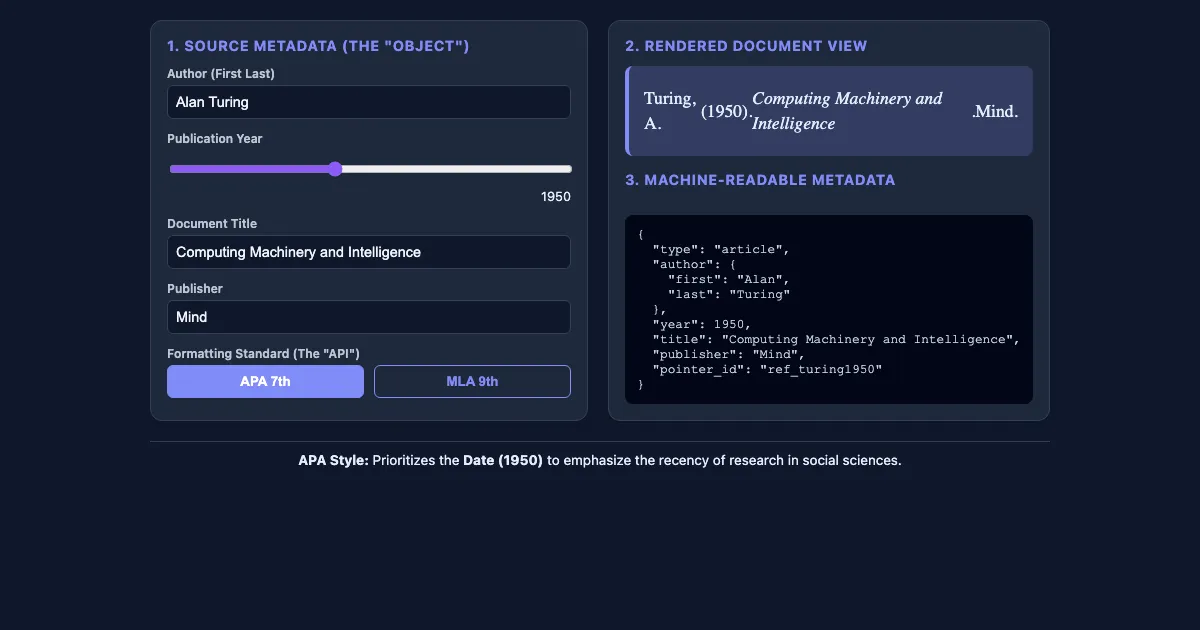Screen dimensions: 1200x630
Task: Click the 'Author (First Last)' label
Action: 221,74
